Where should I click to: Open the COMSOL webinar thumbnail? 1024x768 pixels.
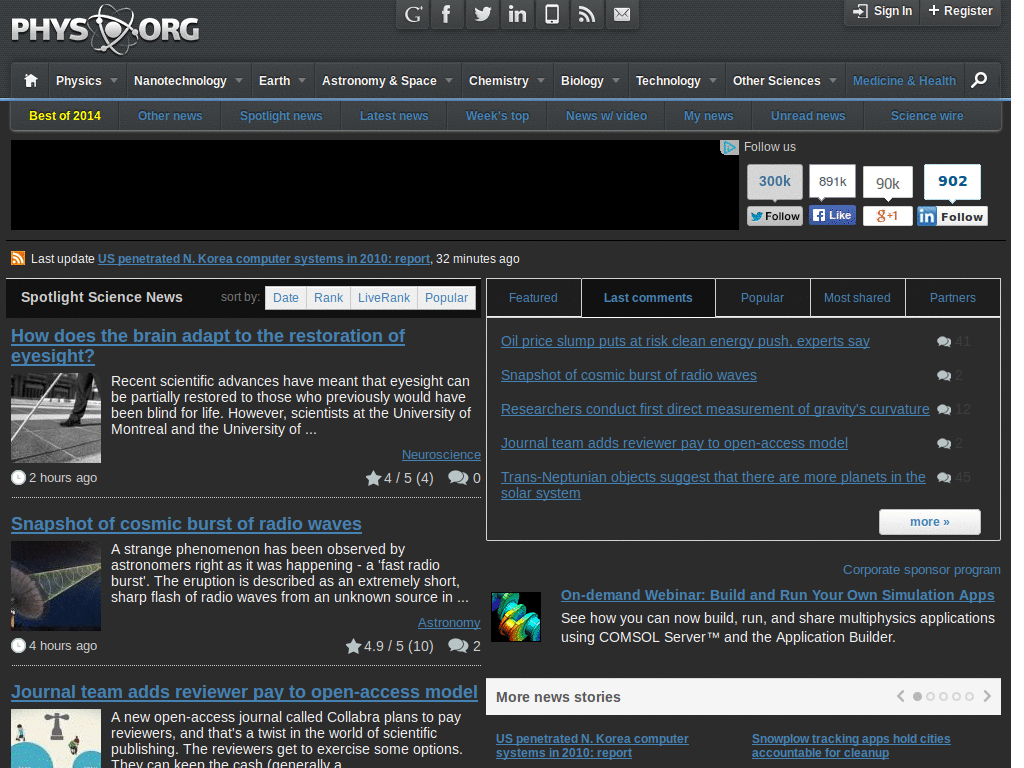tap(516, 617)
